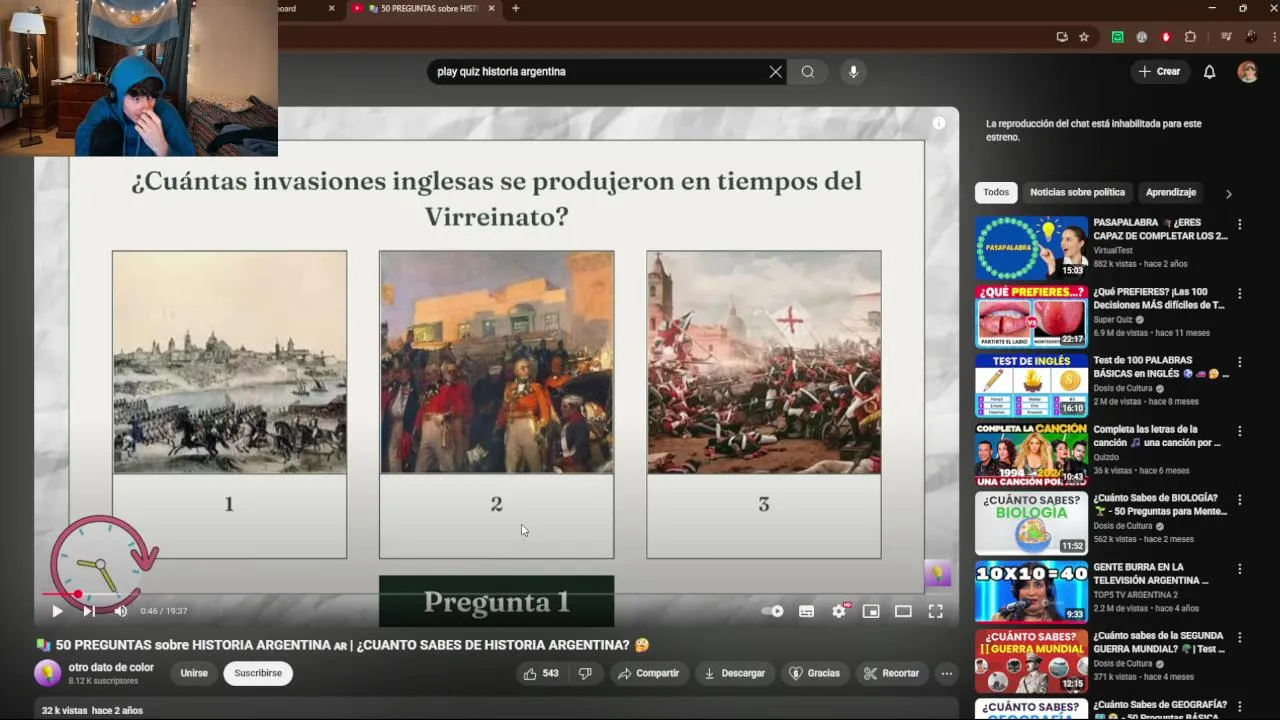1280x720 pixels.
Task: Enable theater mode in the player
Action: (x=903, y=611)
